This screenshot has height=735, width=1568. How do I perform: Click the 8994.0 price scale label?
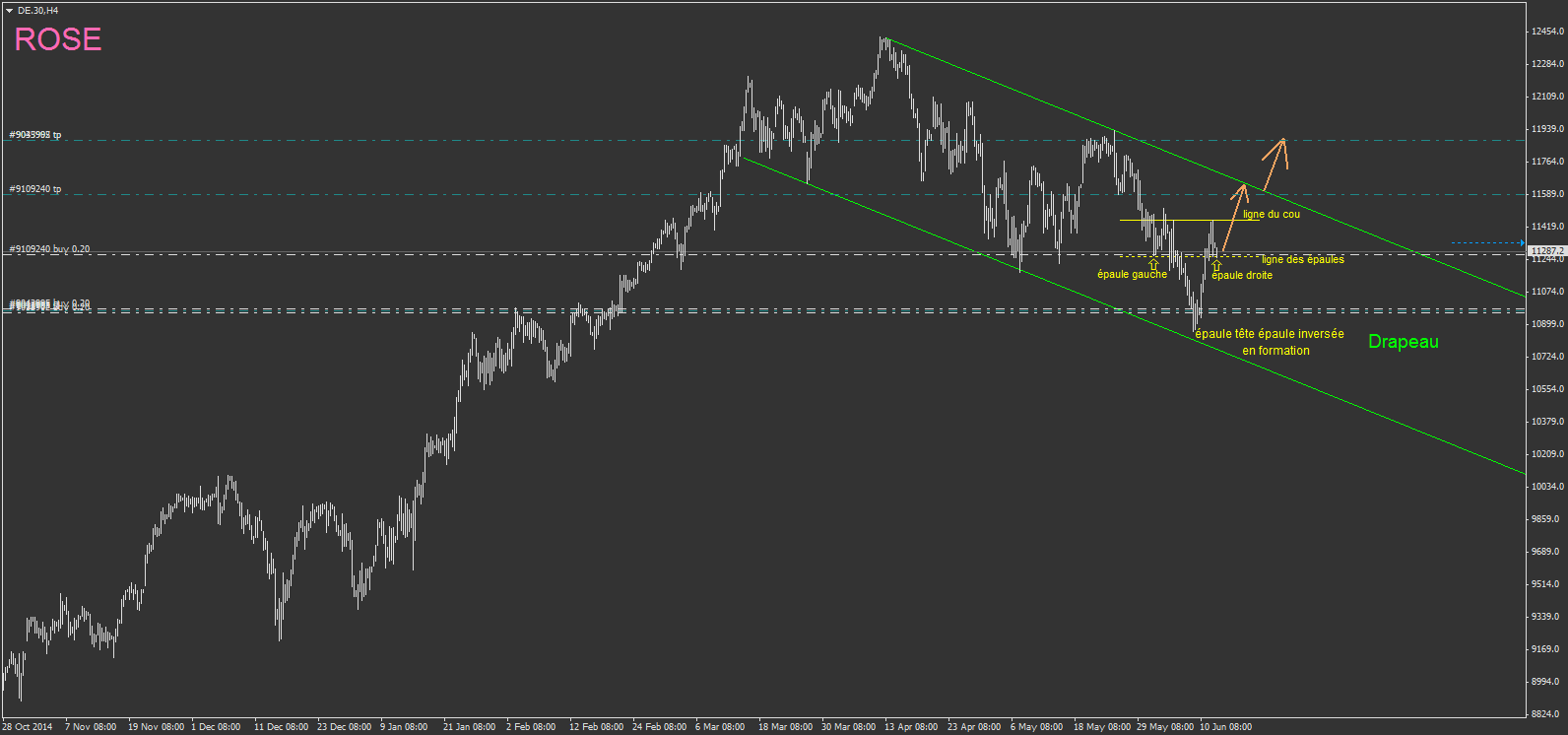pos(1547,682)
